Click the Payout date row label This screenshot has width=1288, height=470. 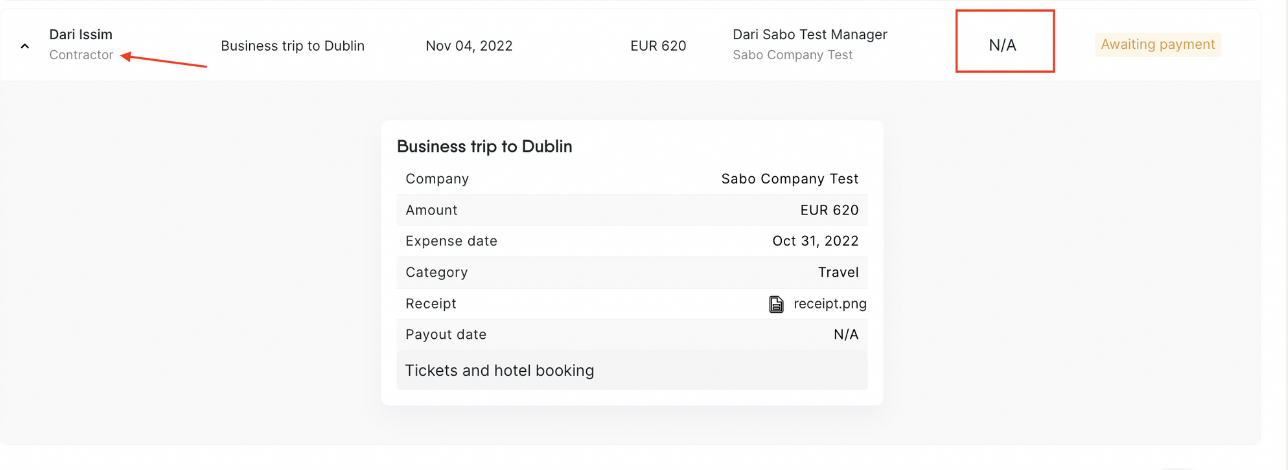pos(446,334)
